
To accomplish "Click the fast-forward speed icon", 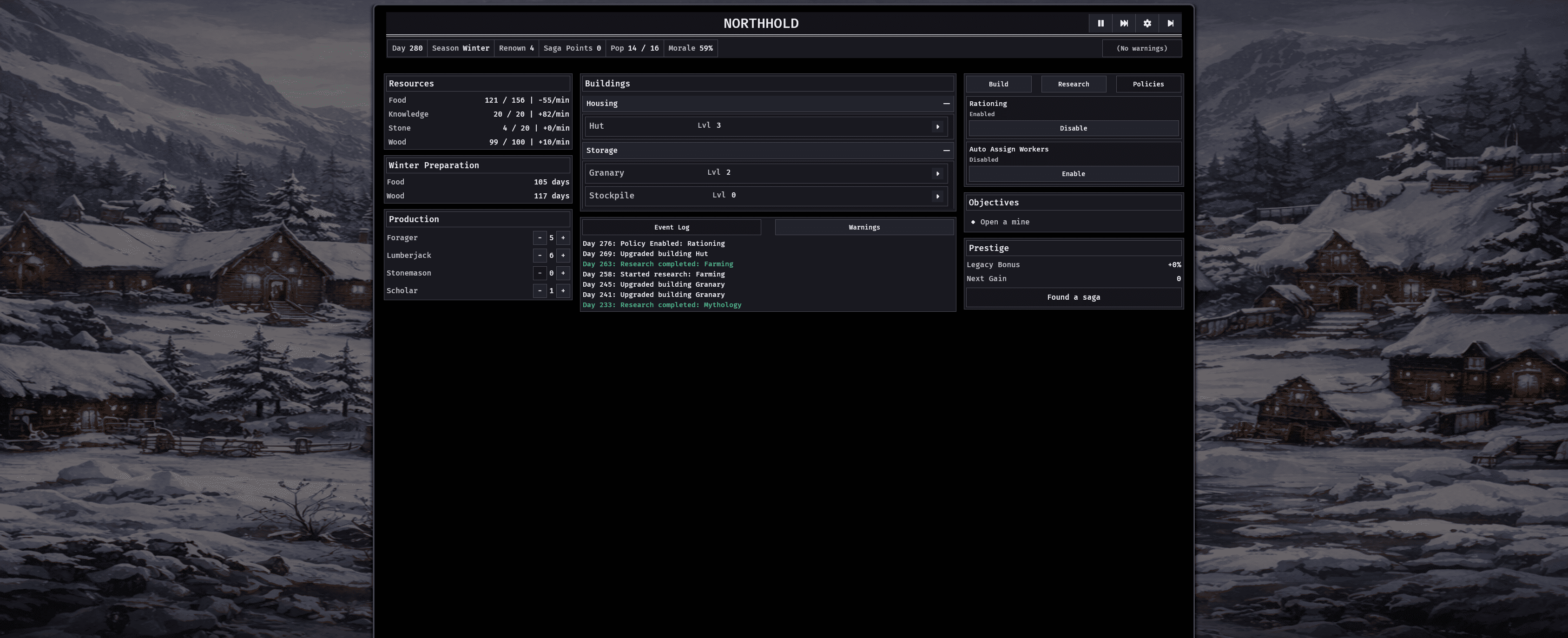I will point(1124,23).
